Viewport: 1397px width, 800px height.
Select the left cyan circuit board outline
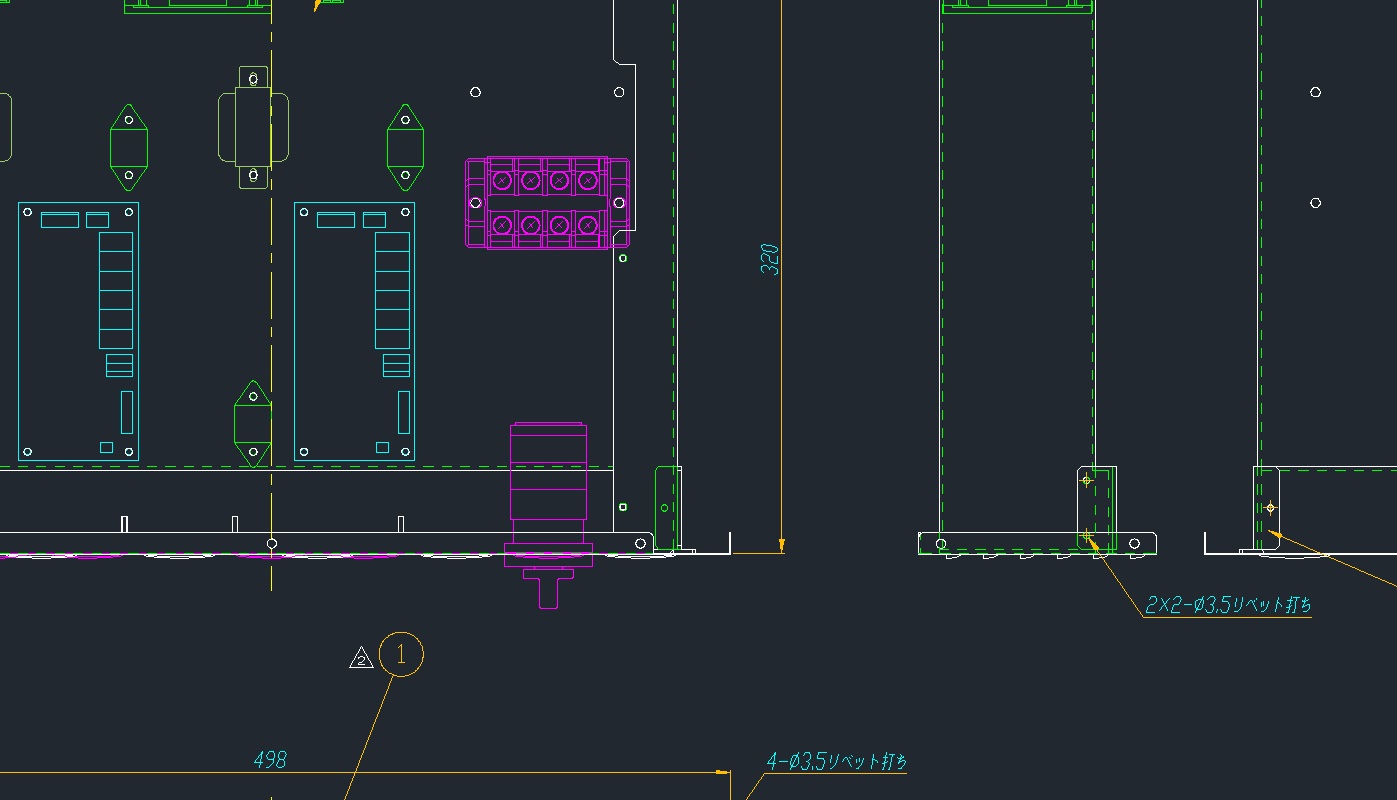[78, 331]
